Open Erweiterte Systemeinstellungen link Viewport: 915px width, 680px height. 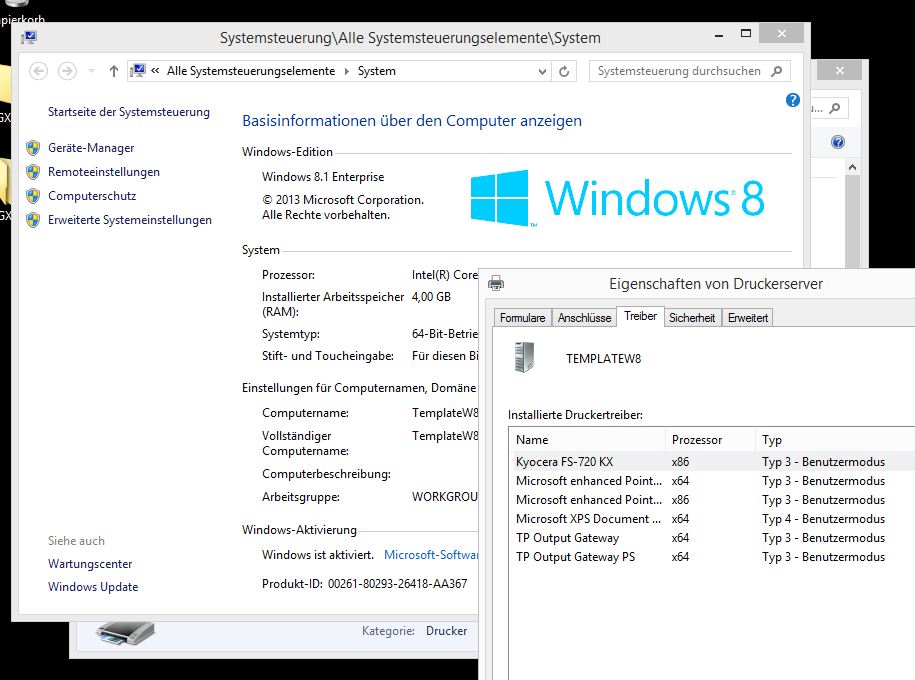(x=130, y=219)
